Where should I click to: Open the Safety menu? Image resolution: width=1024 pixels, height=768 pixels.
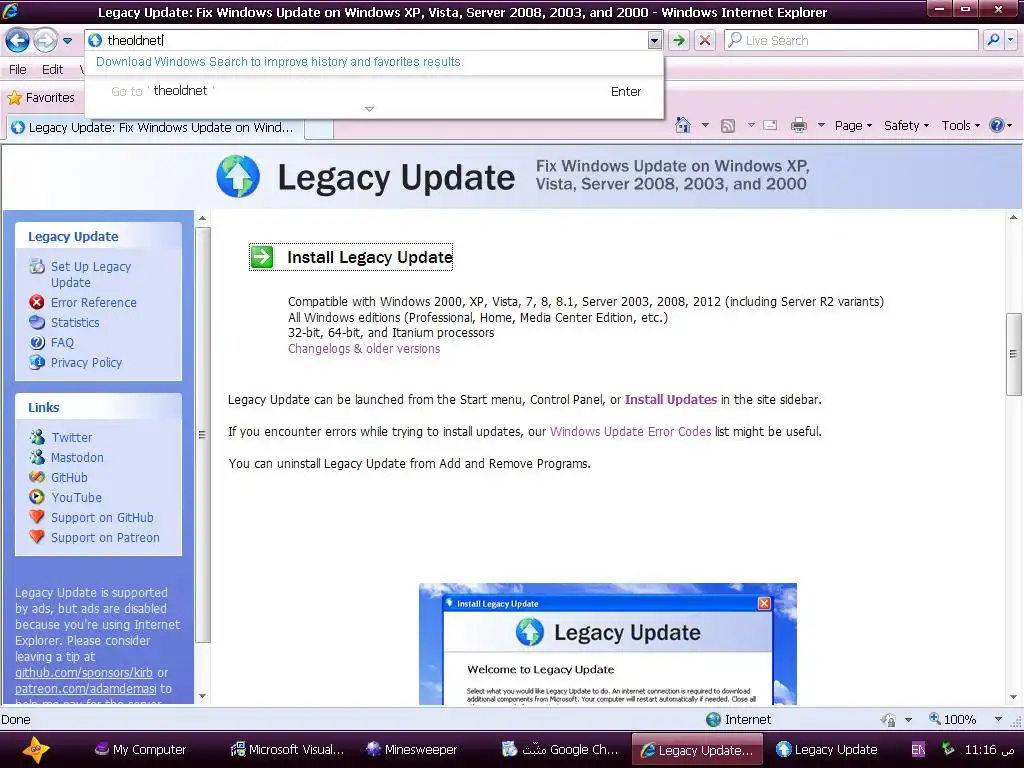tap(906, 125)
